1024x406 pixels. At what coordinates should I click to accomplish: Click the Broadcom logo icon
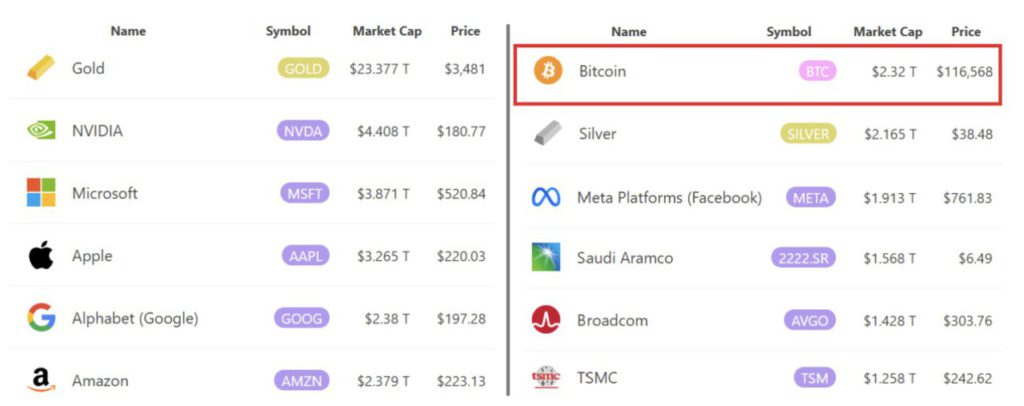tap(546, 320)
